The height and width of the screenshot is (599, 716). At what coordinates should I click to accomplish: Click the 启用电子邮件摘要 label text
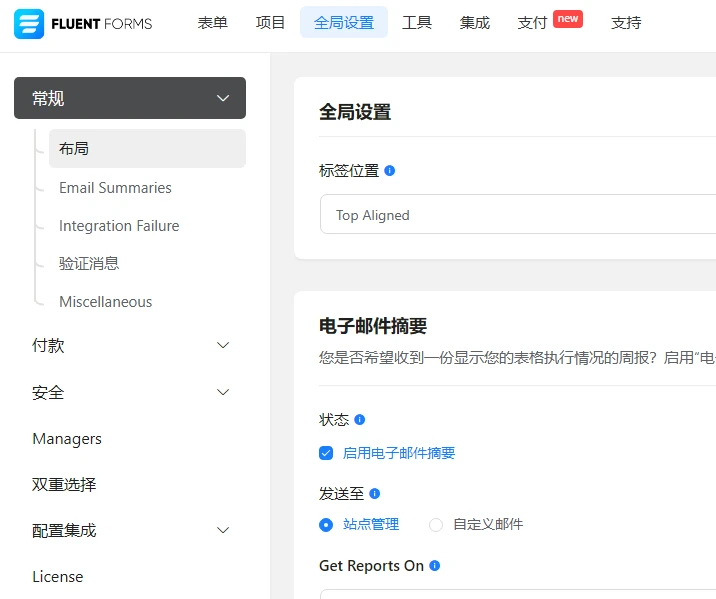(x=399, y=453)
